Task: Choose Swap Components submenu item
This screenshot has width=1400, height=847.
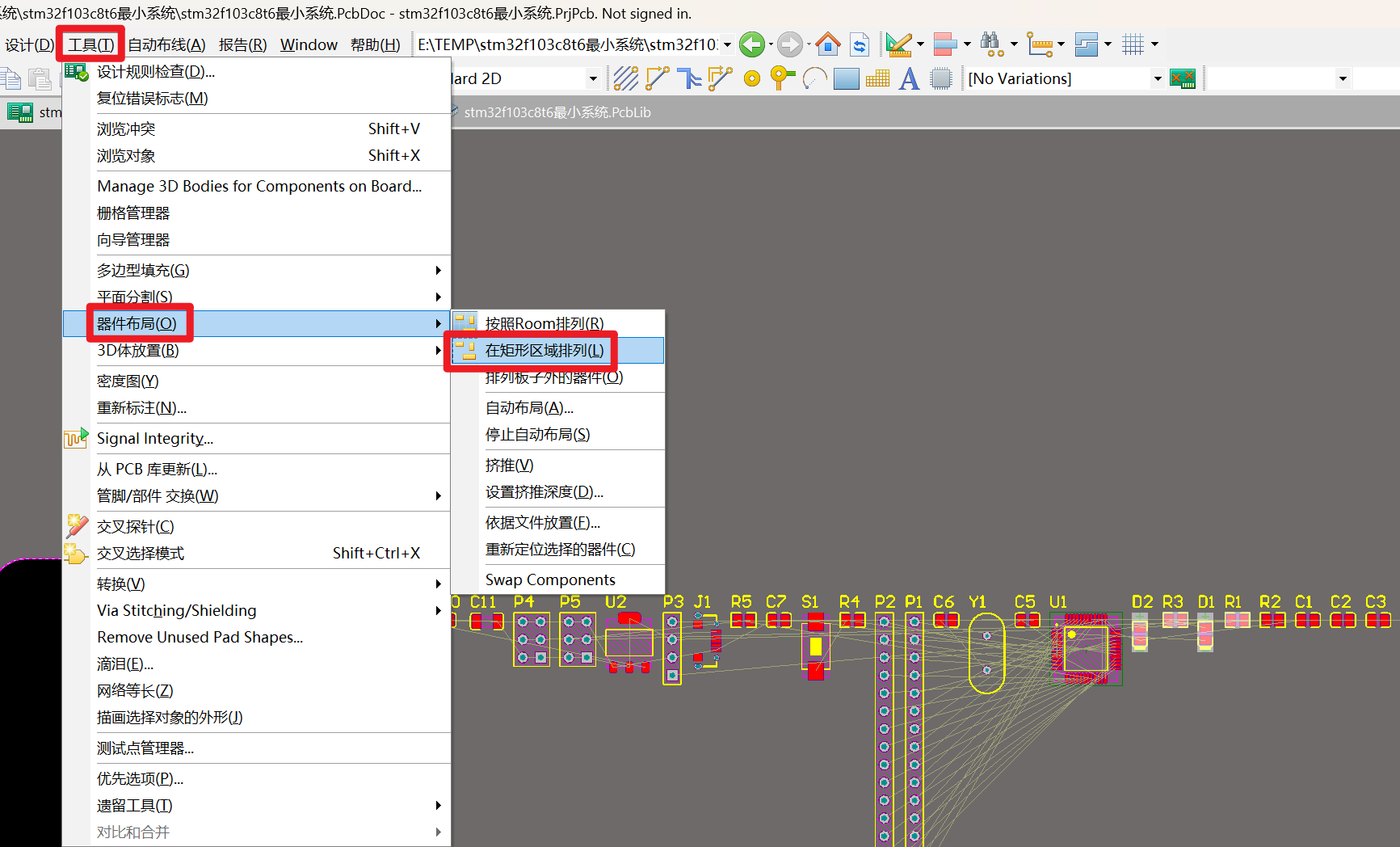Action: [557, 579]
